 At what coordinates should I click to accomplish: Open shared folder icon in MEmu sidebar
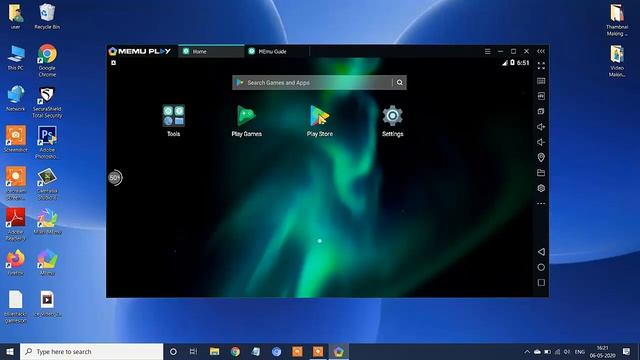[x=541, y=173]
